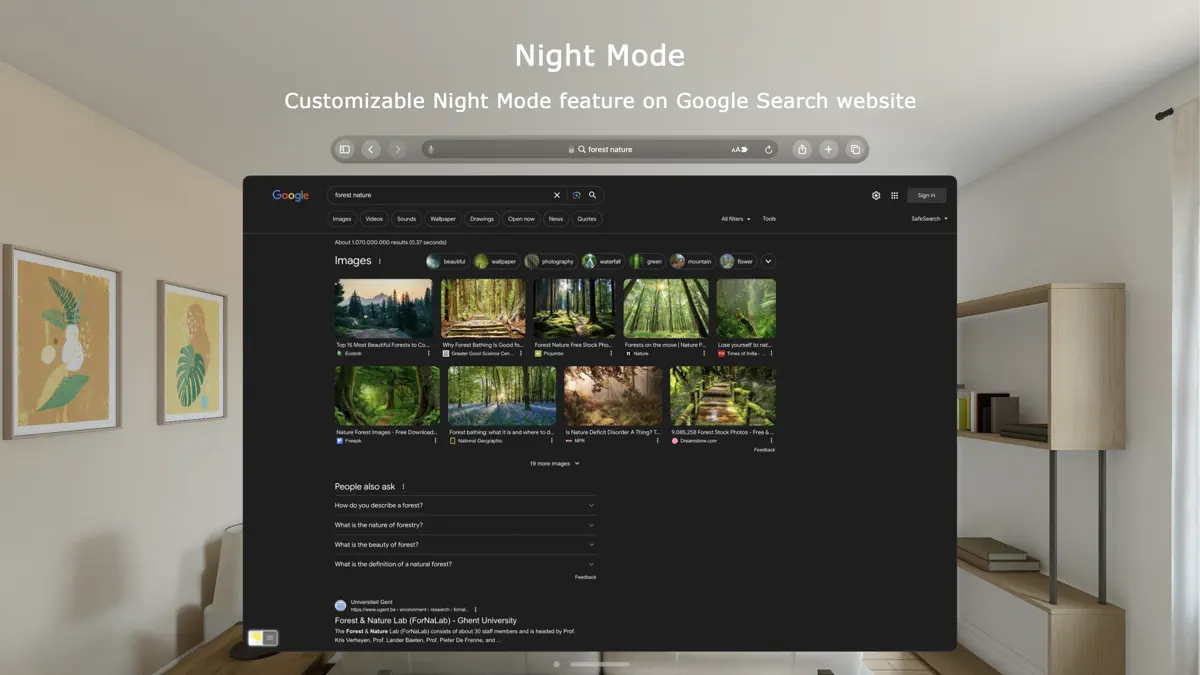Select the green color filter chip
The image size is (1200, 675).
point(648,260)
